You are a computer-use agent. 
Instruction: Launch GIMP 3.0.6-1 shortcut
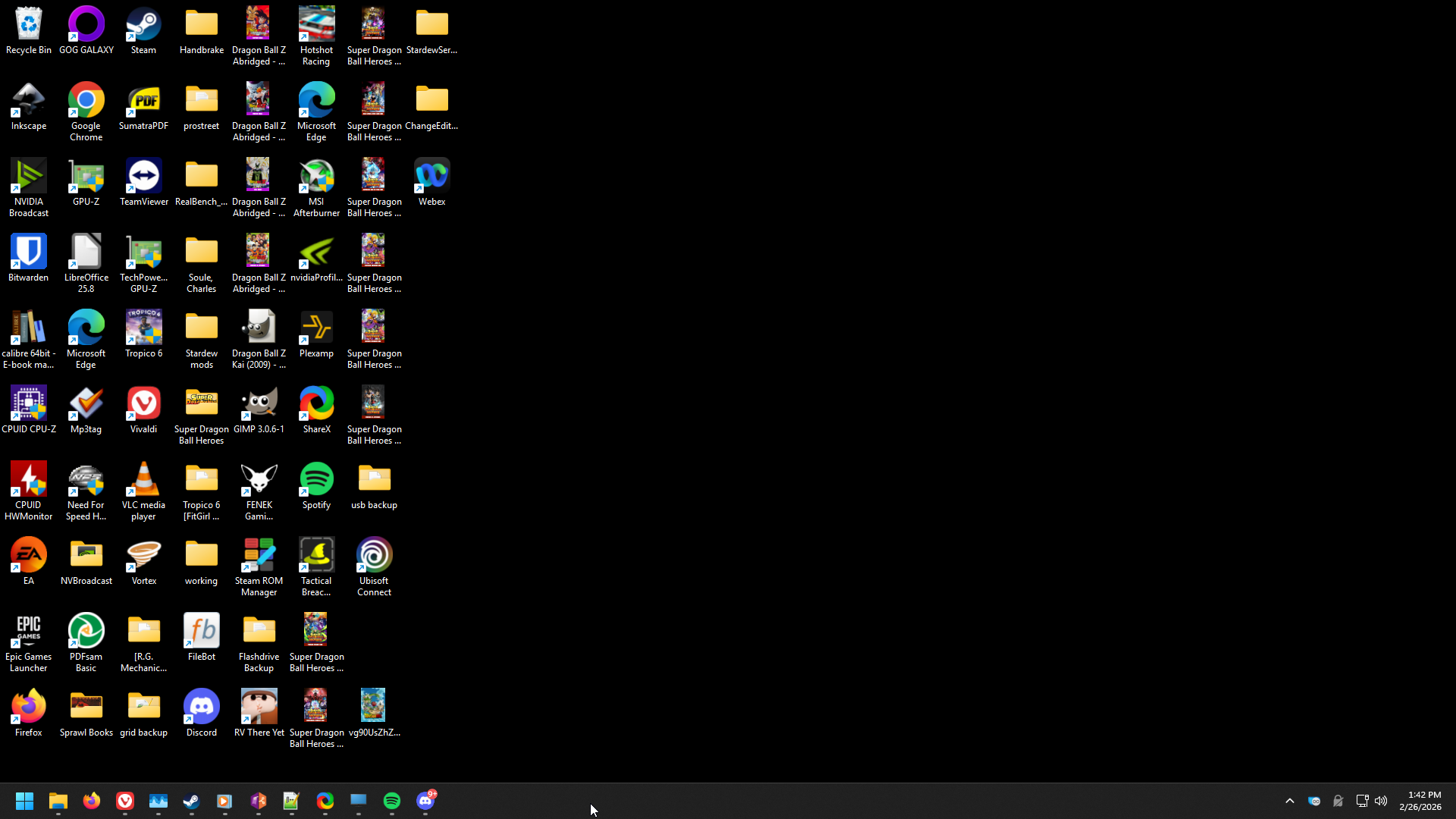pyautogui.click(x=259, y=410)
